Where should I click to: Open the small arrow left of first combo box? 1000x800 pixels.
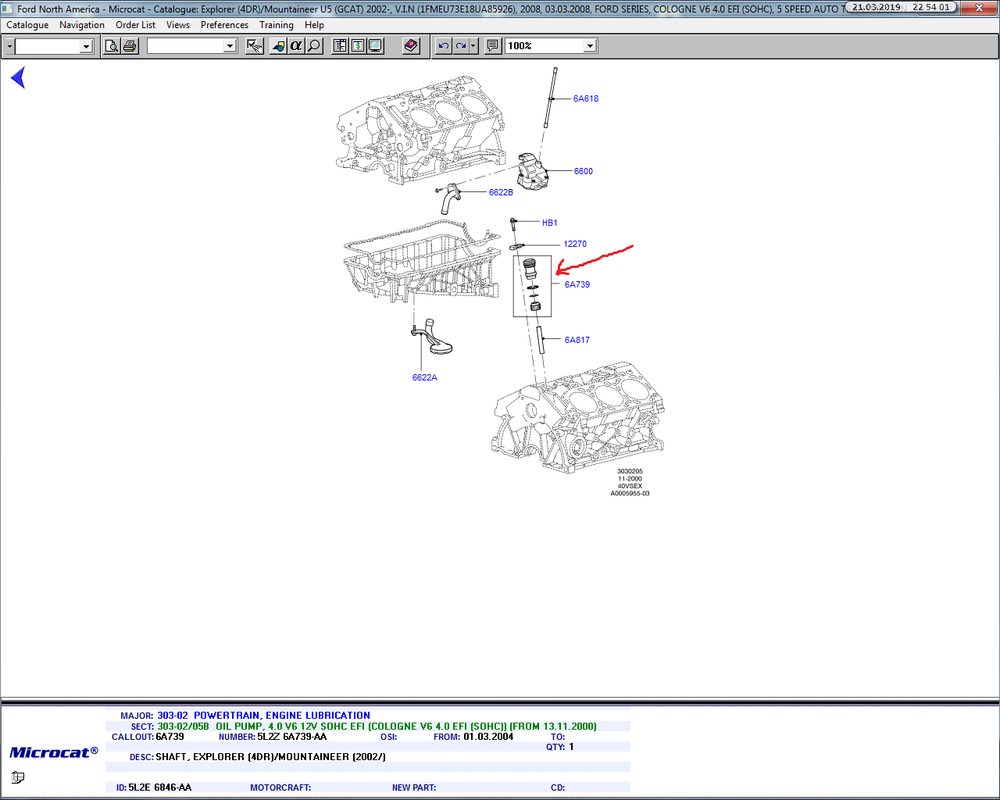[9, 47]
